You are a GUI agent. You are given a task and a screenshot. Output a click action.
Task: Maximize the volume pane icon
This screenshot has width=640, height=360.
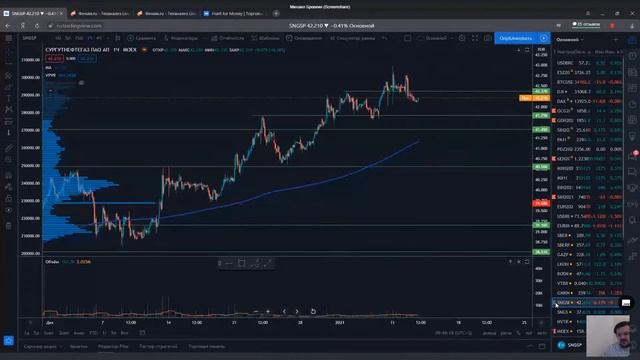[527, 262]
